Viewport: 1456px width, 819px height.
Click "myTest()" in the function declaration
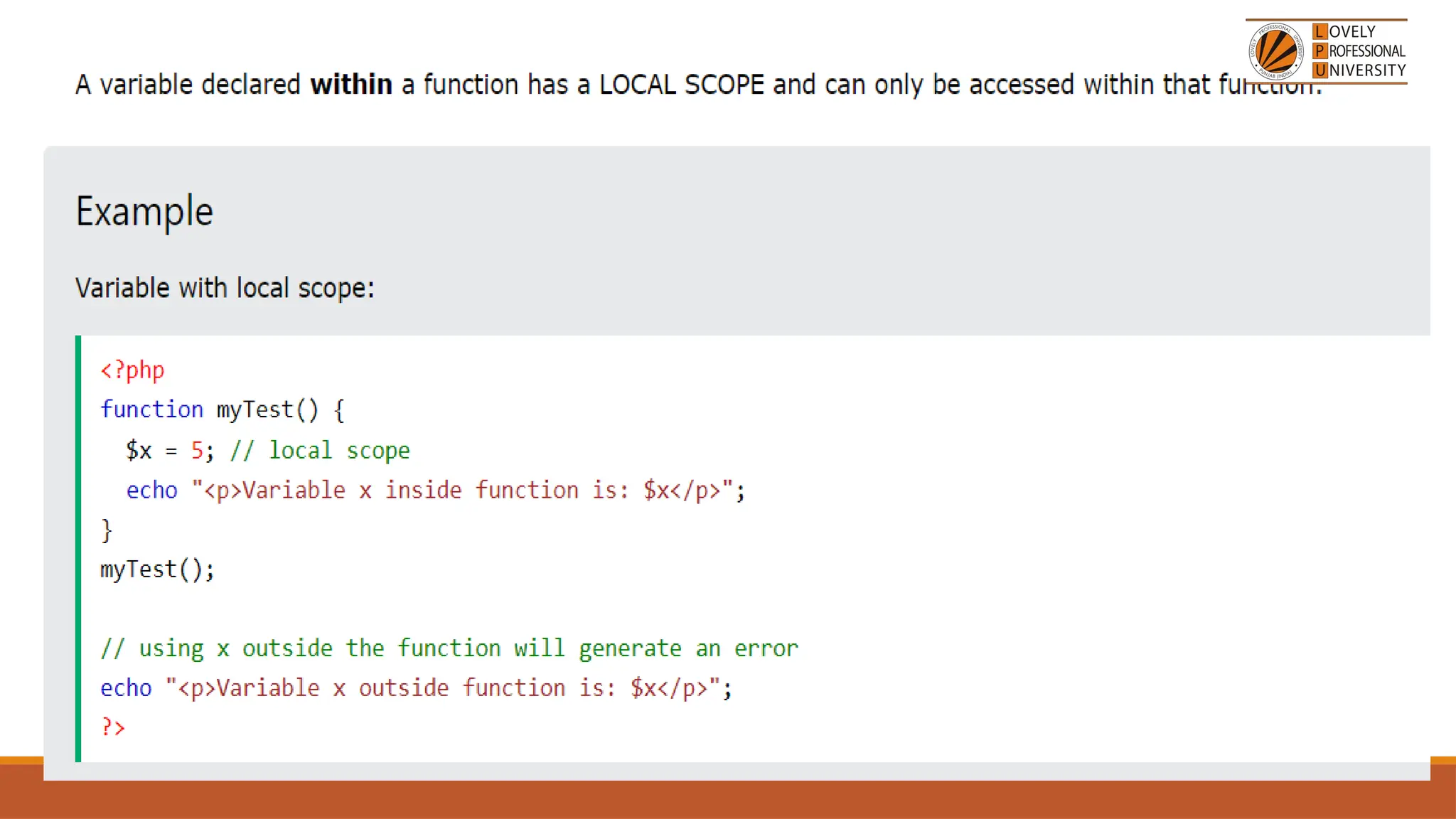pos(267,409)
